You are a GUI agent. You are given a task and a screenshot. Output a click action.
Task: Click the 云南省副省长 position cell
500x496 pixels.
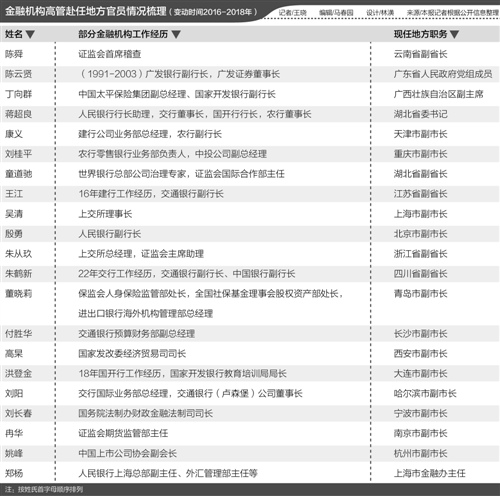point(420,54)
